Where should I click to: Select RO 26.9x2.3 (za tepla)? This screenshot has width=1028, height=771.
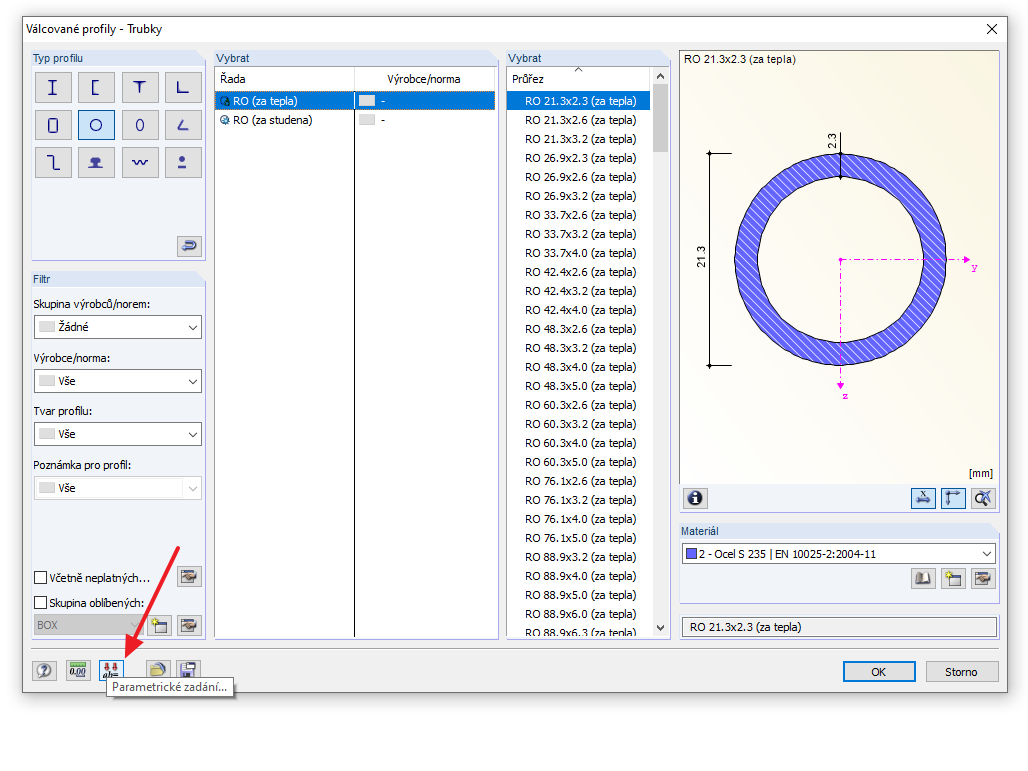click(580, 158)
